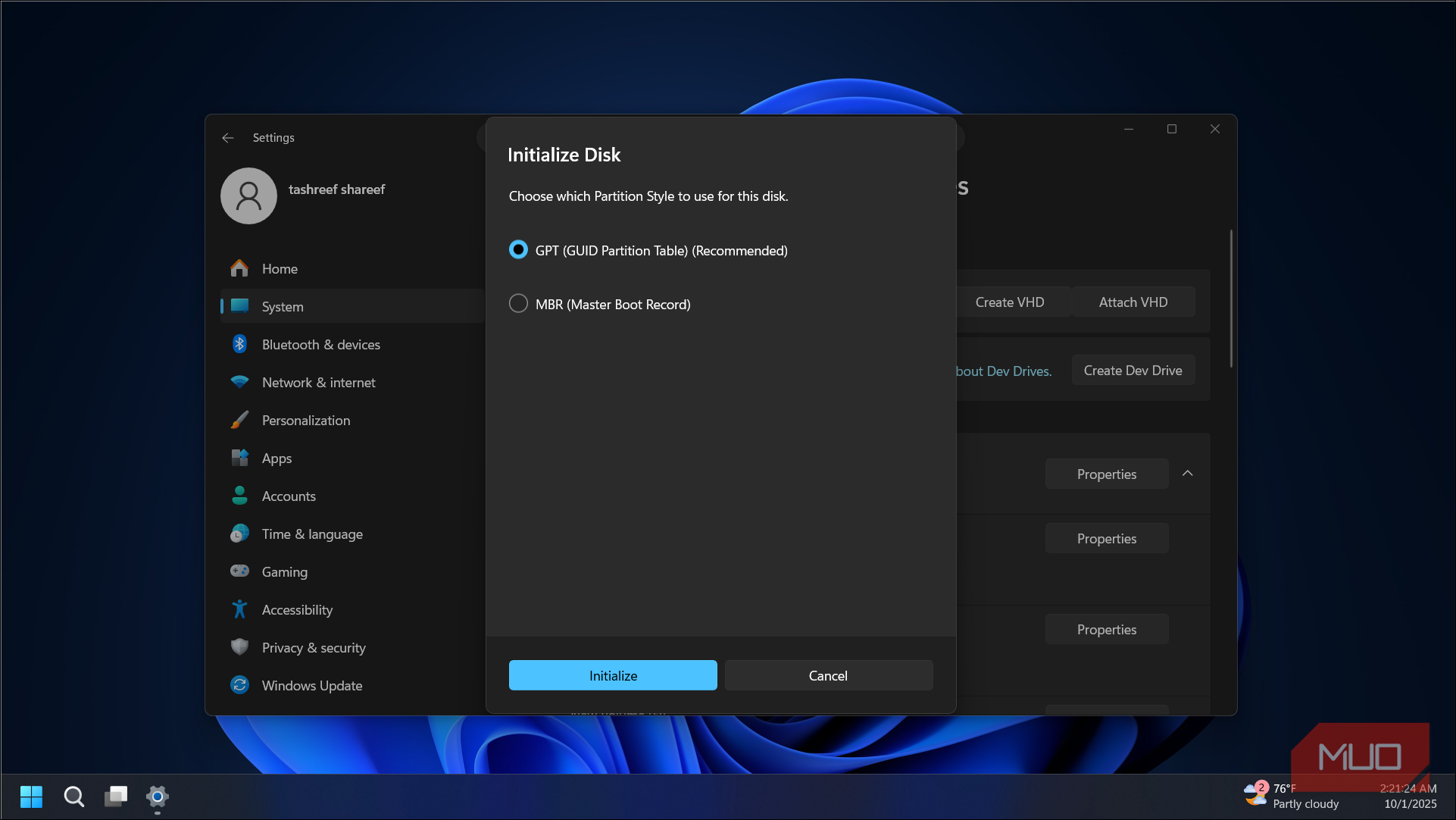Click the Gaming controller icon

click(239, 571)
